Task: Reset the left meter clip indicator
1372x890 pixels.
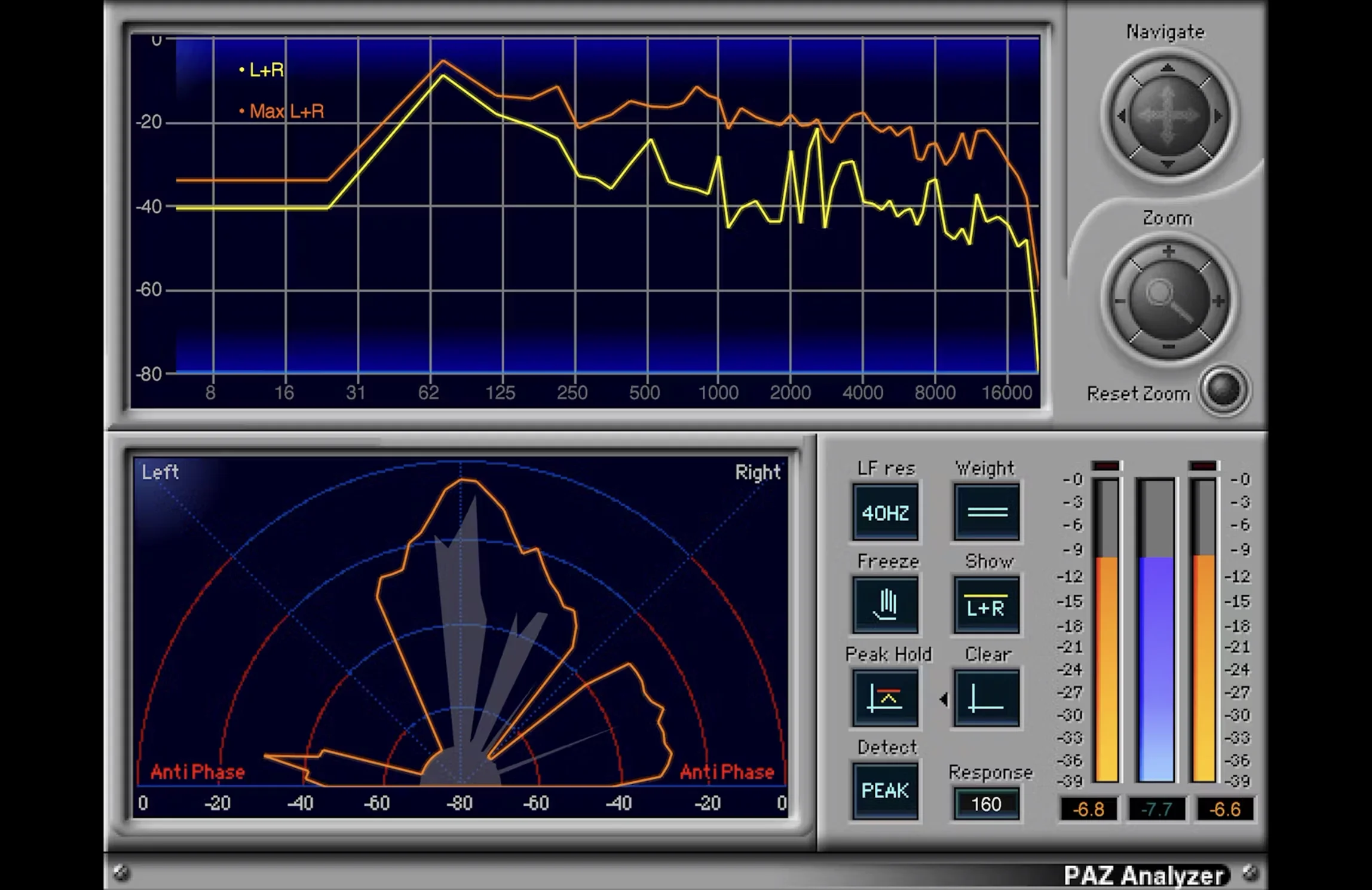Action: tap(1107, 466)
